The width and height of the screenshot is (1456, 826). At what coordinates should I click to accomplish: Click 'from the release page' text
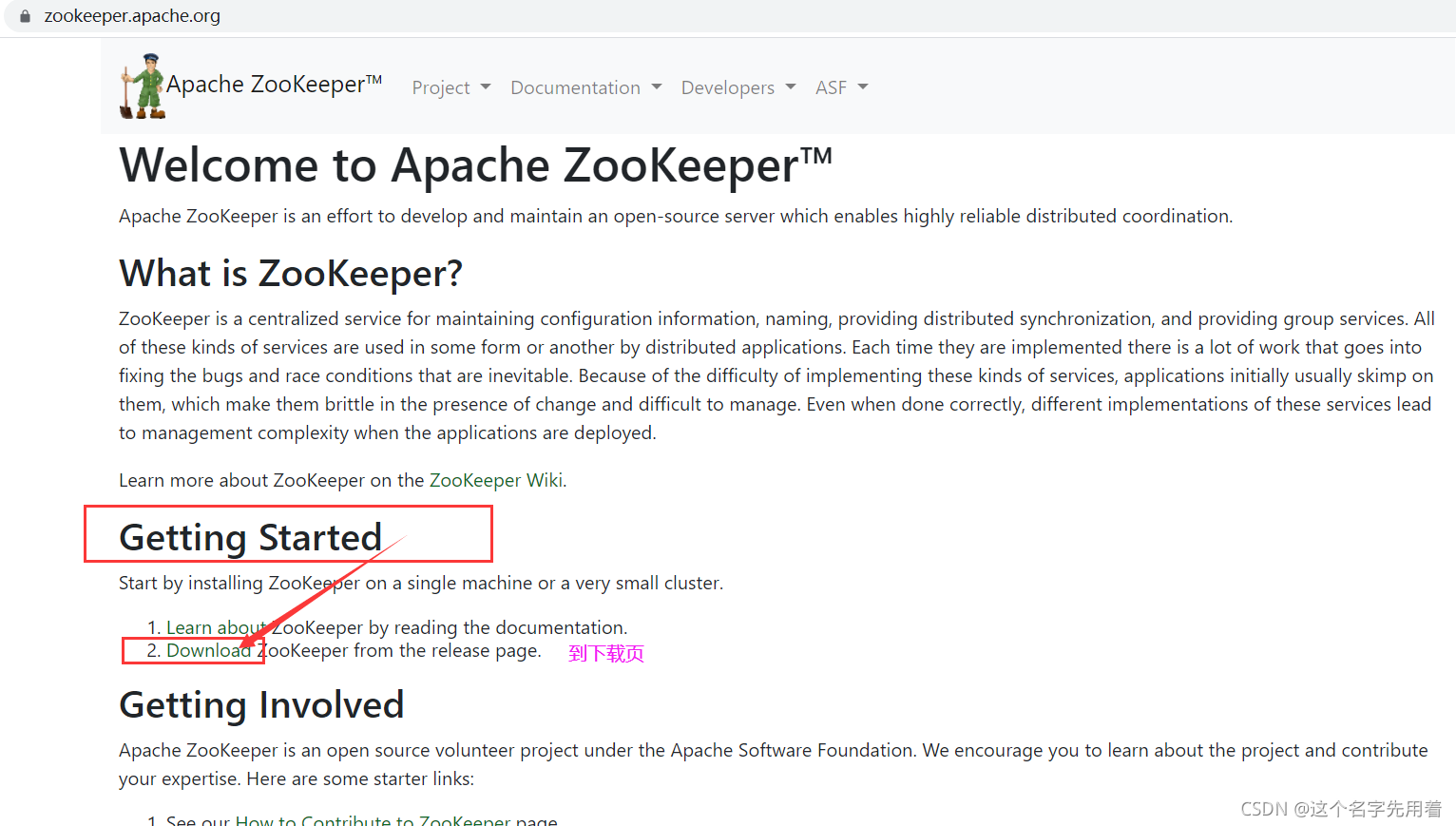[448, 650]
